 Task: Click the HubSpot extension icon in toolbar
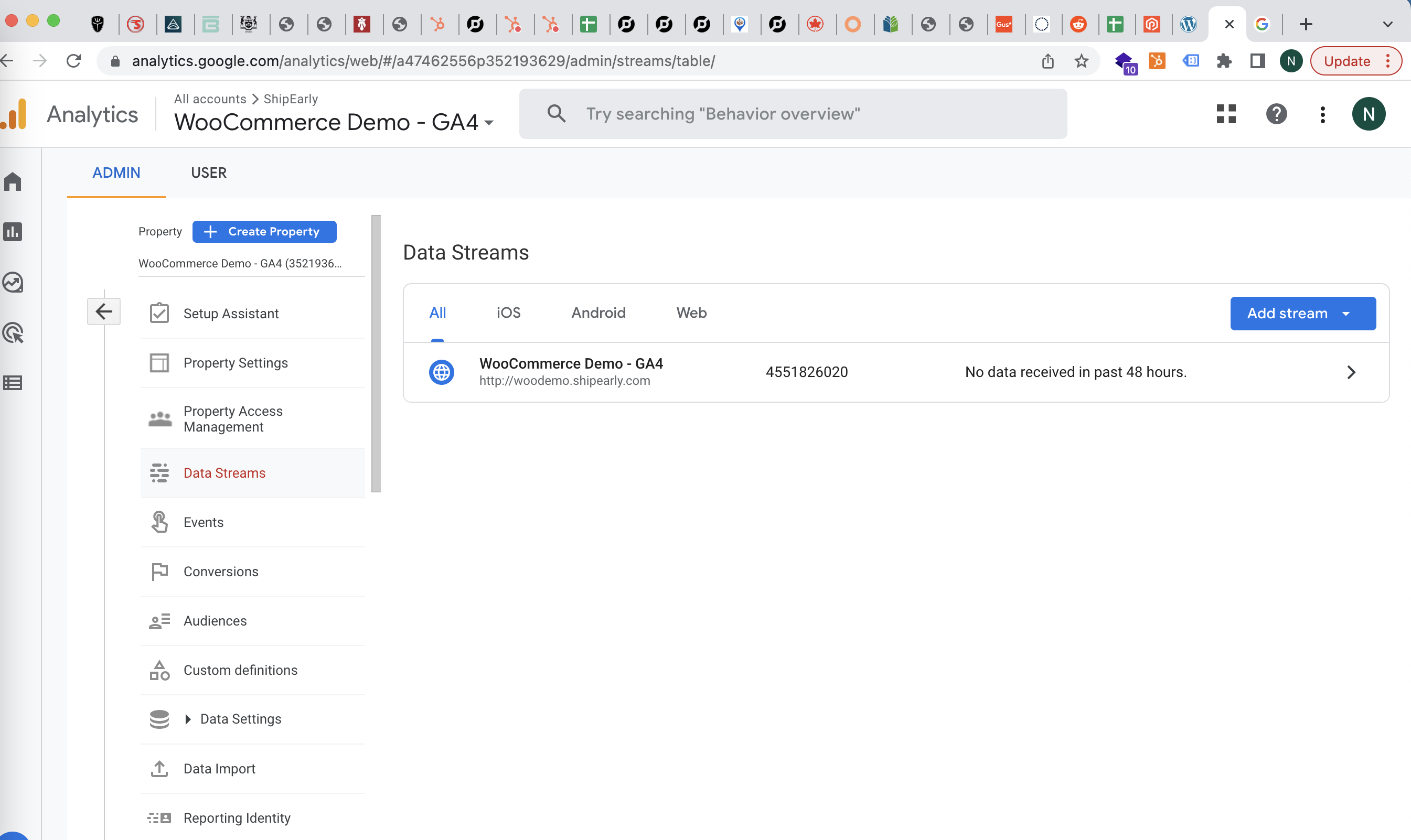pyautogui.click(x=1157, y=61)
